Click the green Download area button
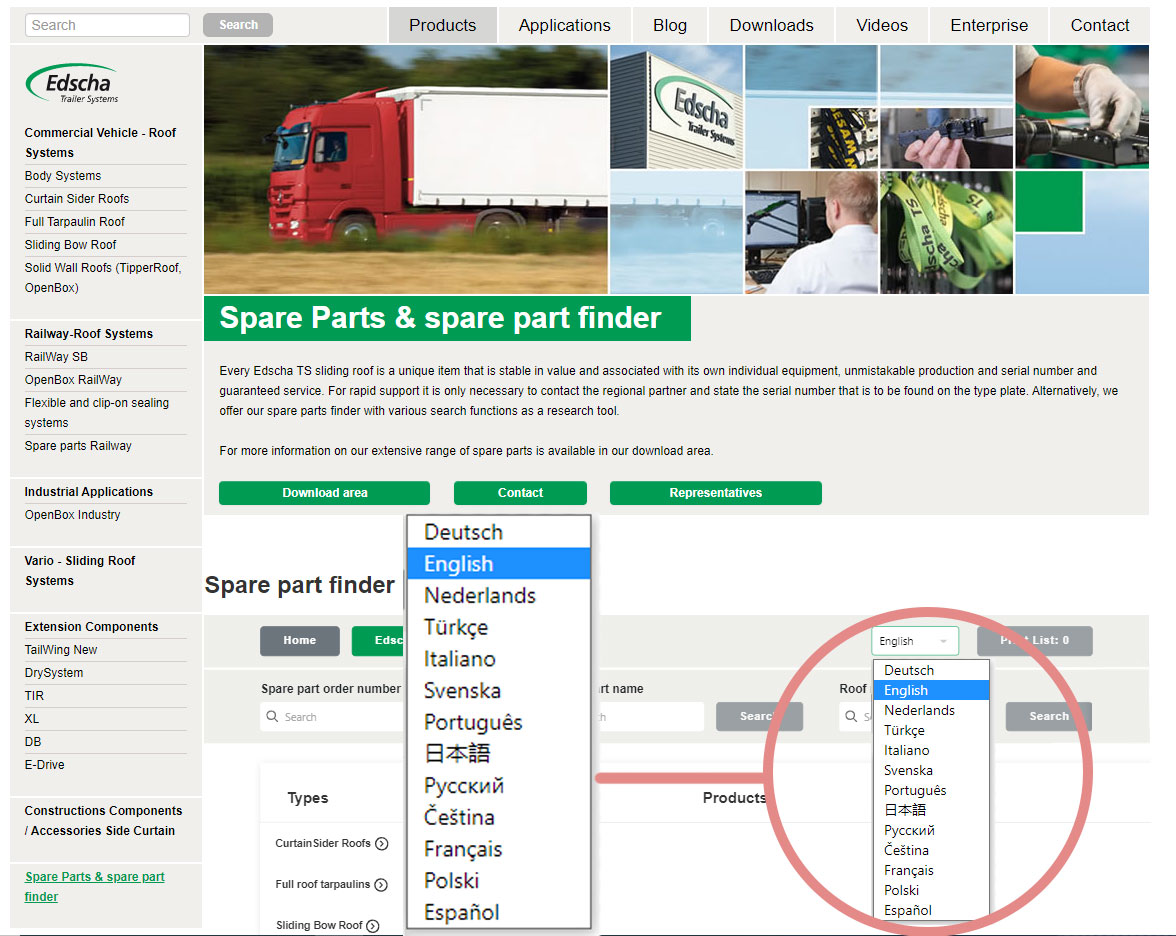Viewport: 1176px width, 936px height. (x=325, y=493)
